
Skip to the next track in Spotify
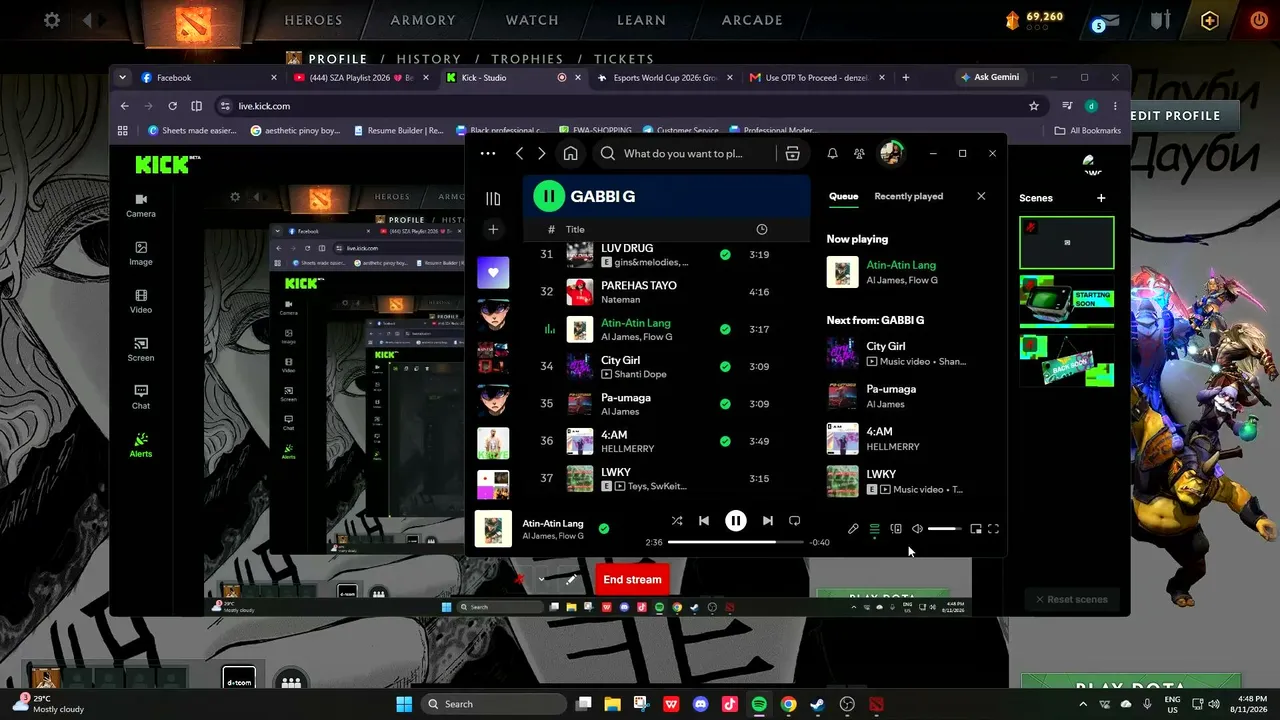pyautogui.click(x=767, y=520)
